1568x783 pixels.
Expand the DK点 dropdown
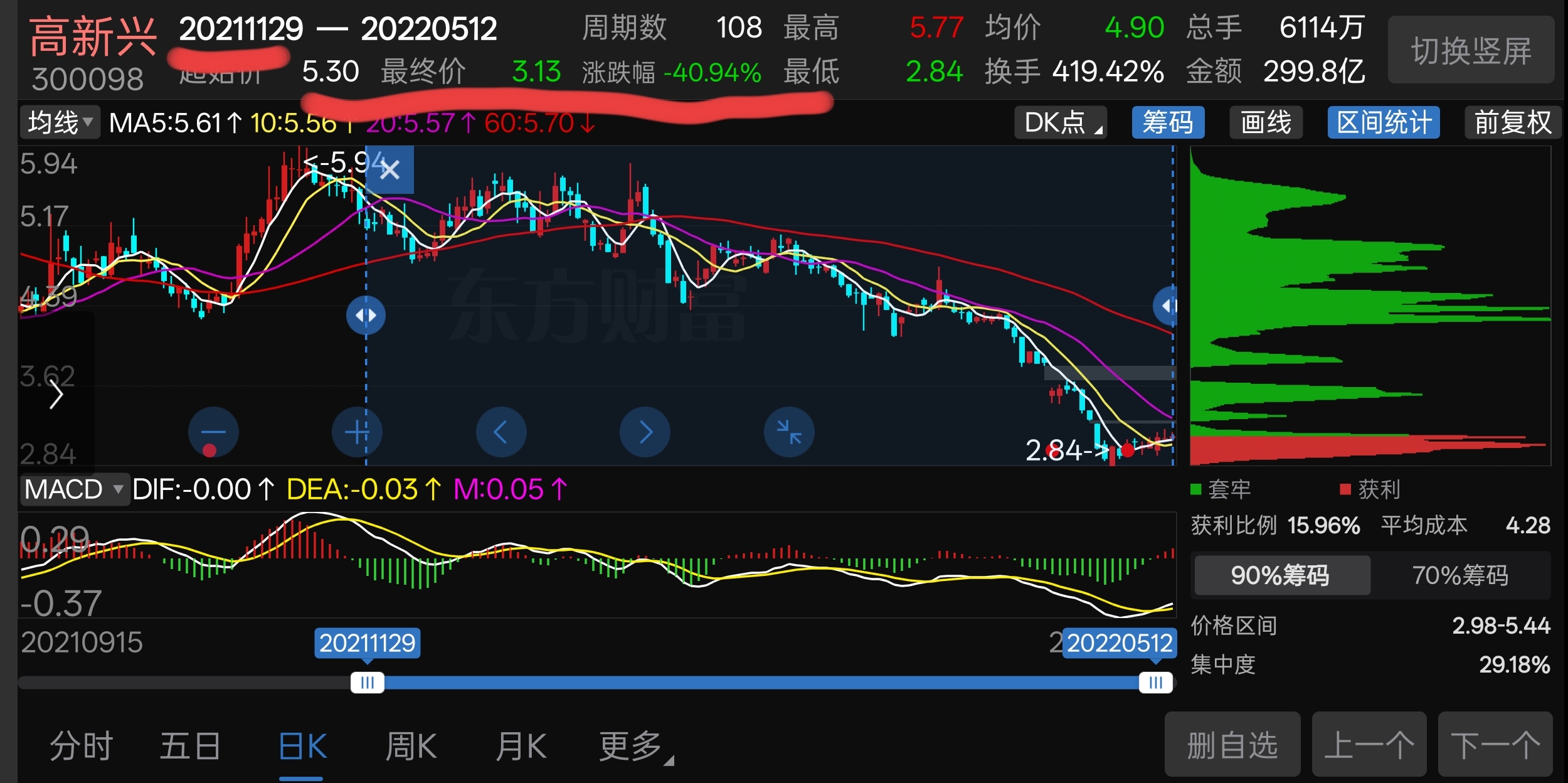coord(1061,122)
